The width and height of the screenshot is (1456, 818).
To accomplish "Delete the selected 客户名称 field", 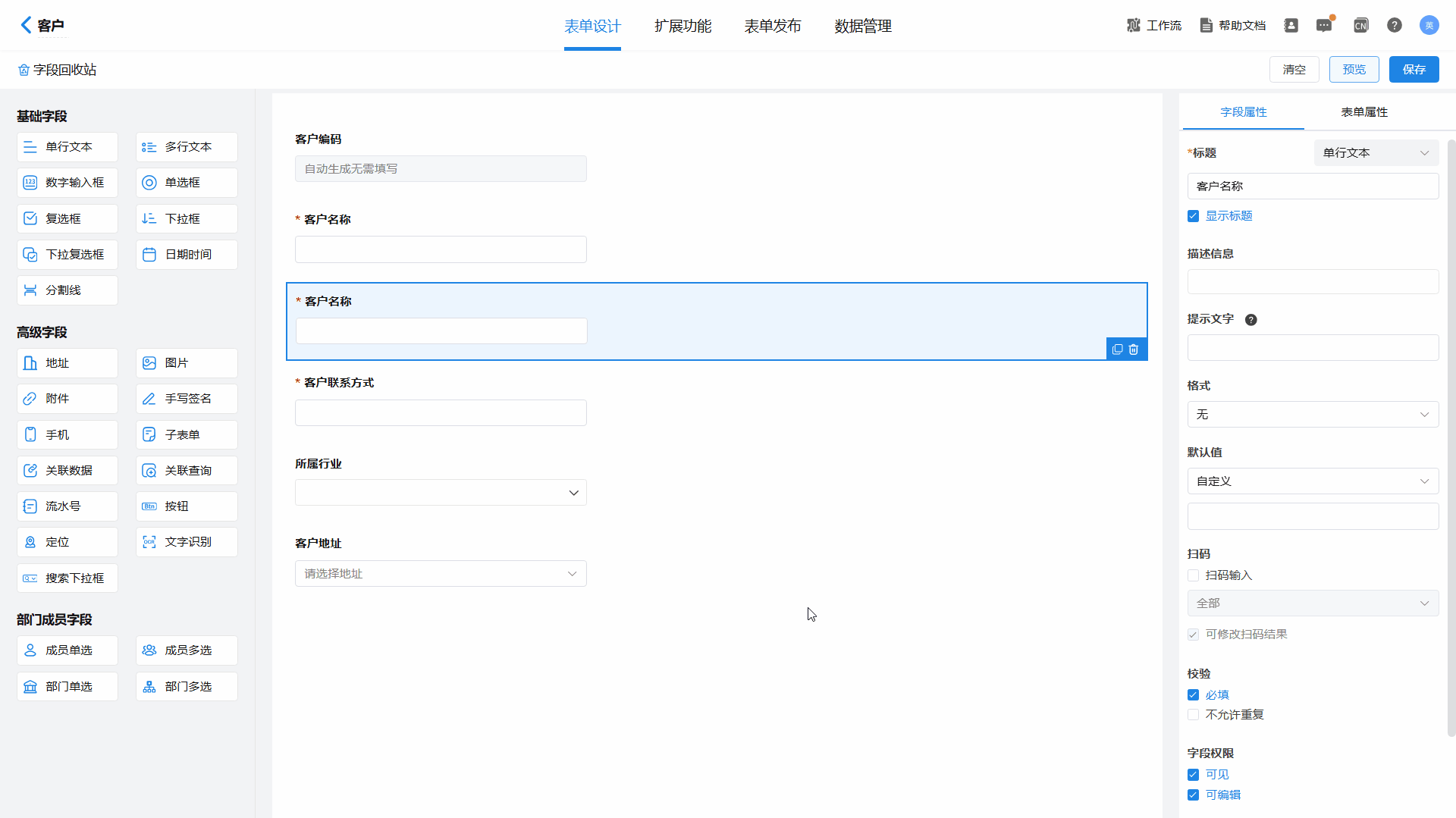I will (x=1134, y=349).
